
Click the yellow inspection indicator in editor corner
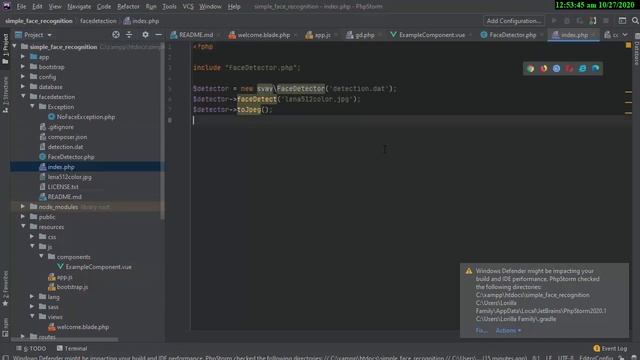click(x=628, y=45)
